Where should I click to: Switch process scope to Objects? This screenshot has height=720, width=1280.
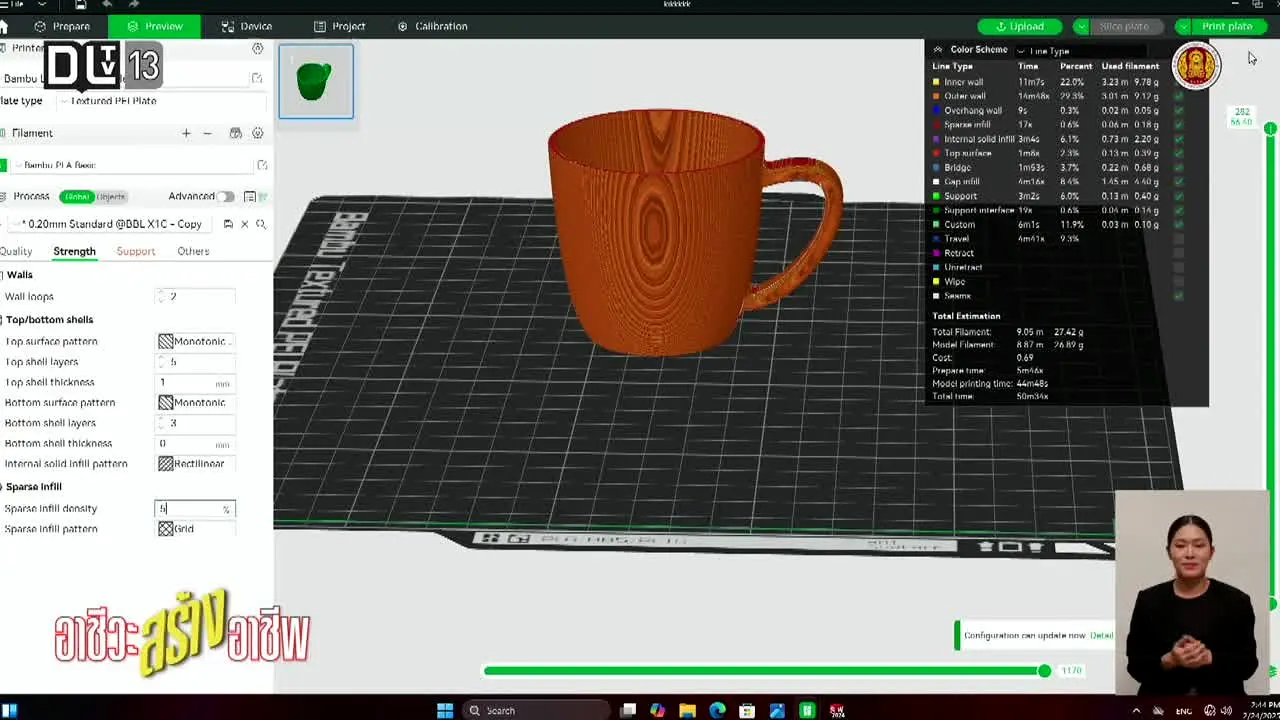[111, 196]
